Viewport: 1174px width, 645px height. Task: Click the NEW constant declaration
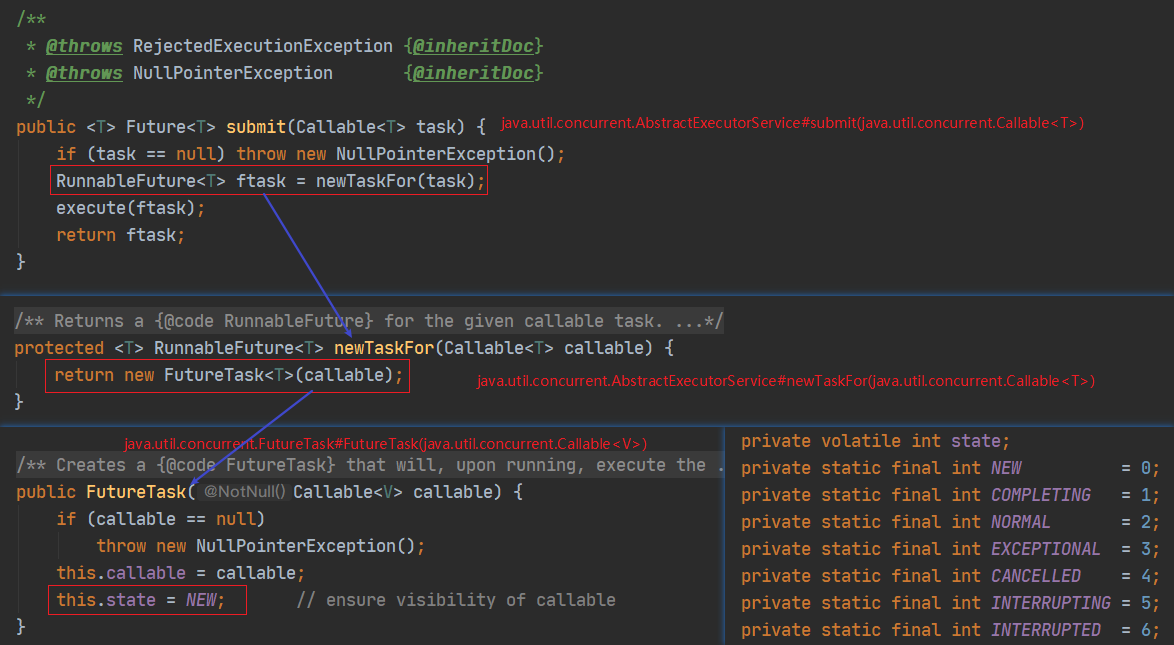coord(950,468)
